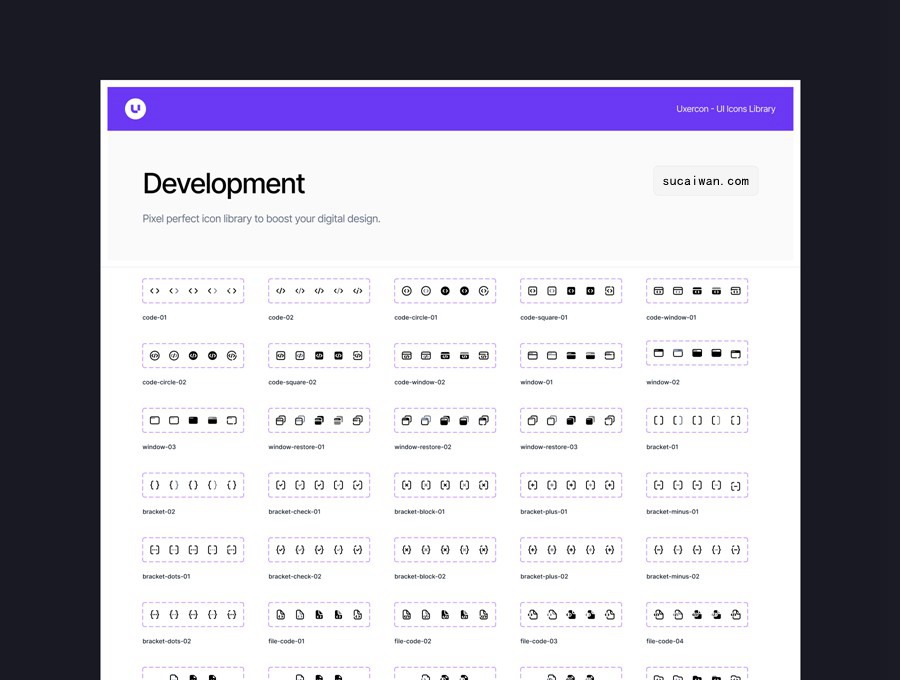Image resolution: width=900 pixels, height=680 pixels.
Task: Select the first code-01 angle bracket icon
Action: 154,290
